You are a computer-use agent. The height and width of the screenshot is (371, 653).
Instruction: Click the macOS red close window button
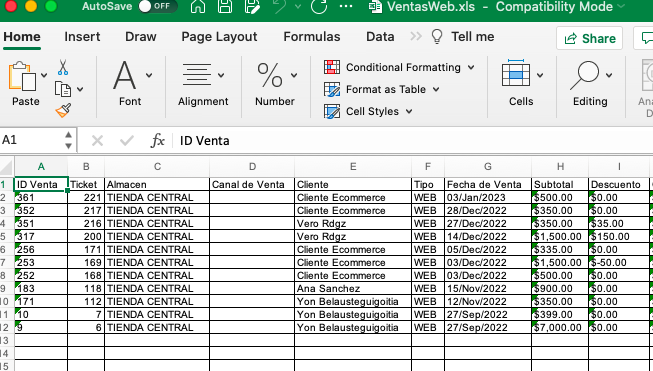pos(10,6)
